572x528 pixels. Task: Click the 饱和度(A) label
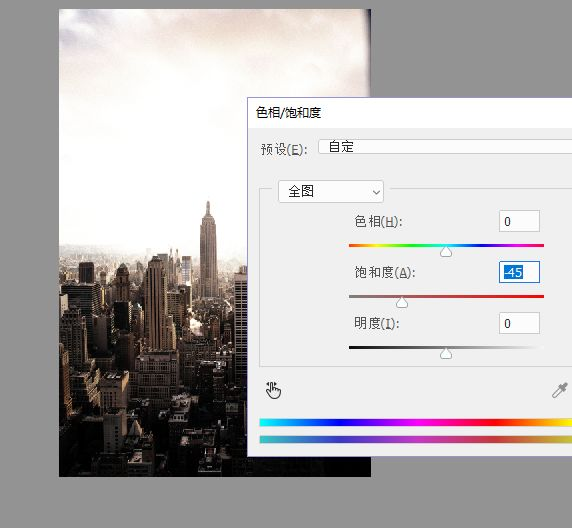point(385,272)
